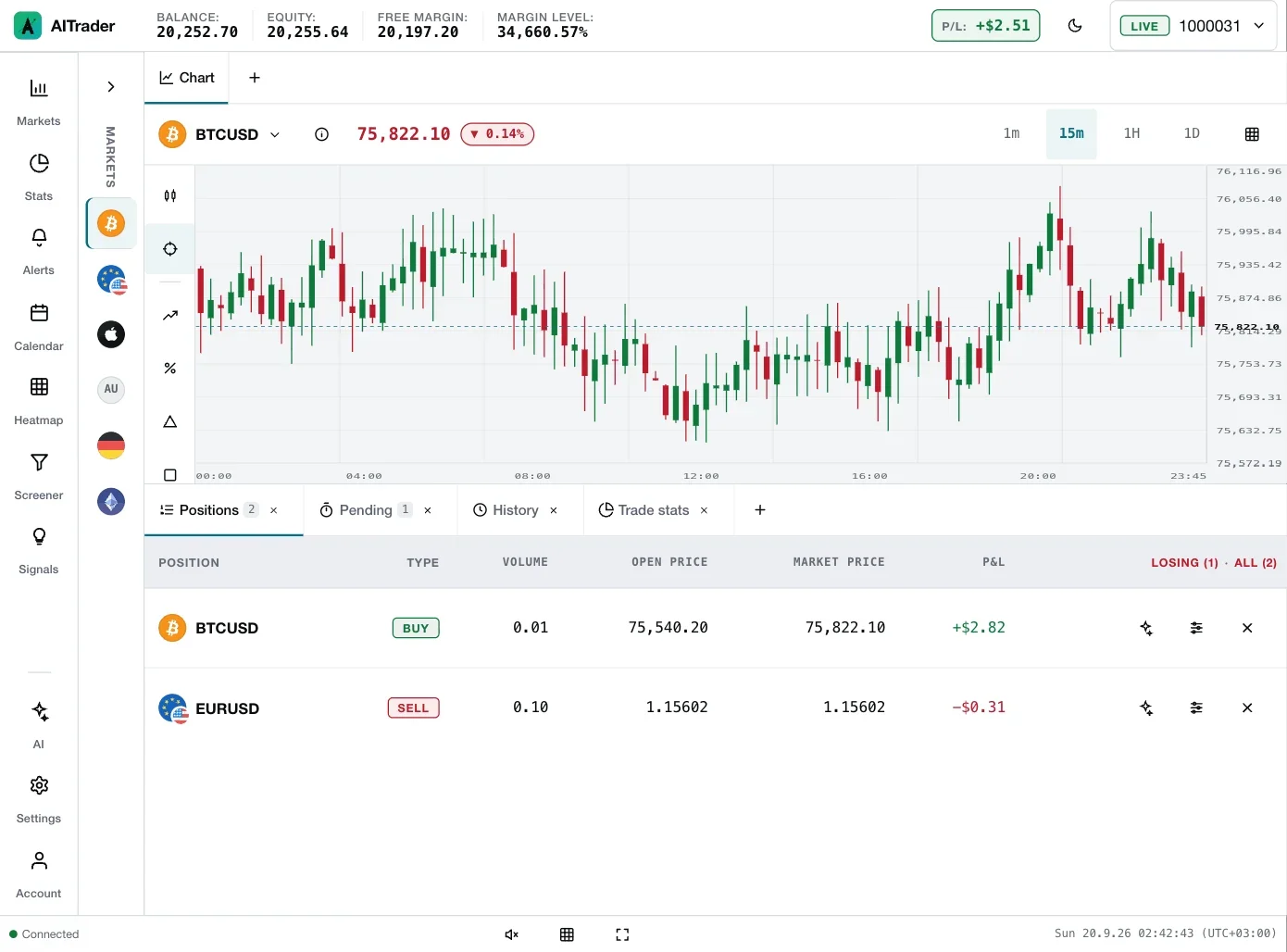The width and height of the screenshot is (1287, 952).
Task: Select the percent measurement tool
Action: (170, 368)
